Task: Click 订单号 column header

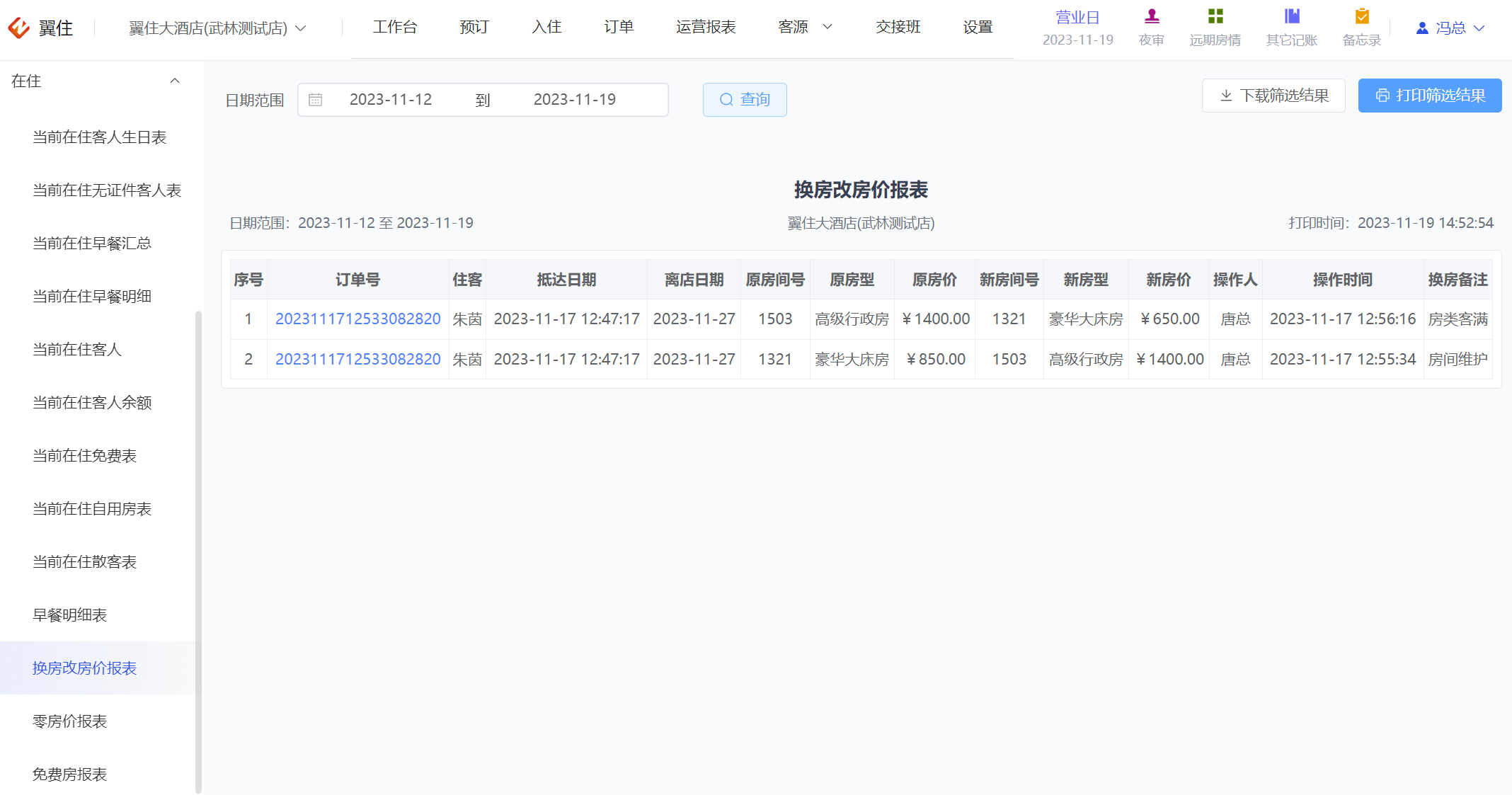Action: [358, 280]
